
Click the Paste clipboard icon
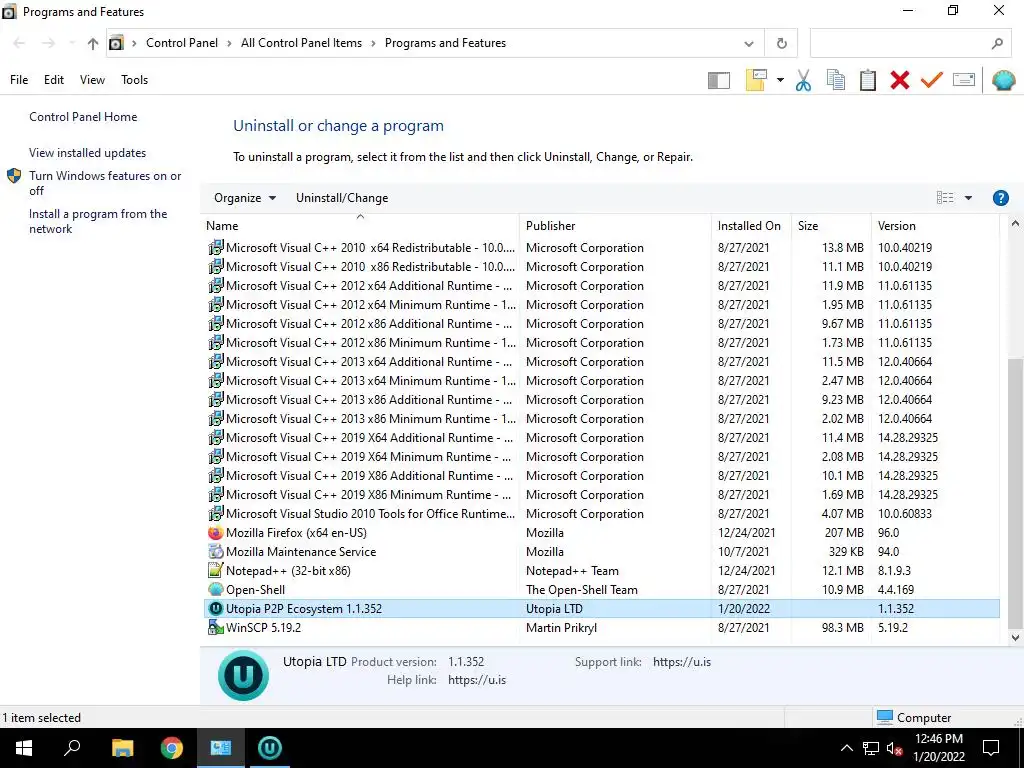point(867,80)
